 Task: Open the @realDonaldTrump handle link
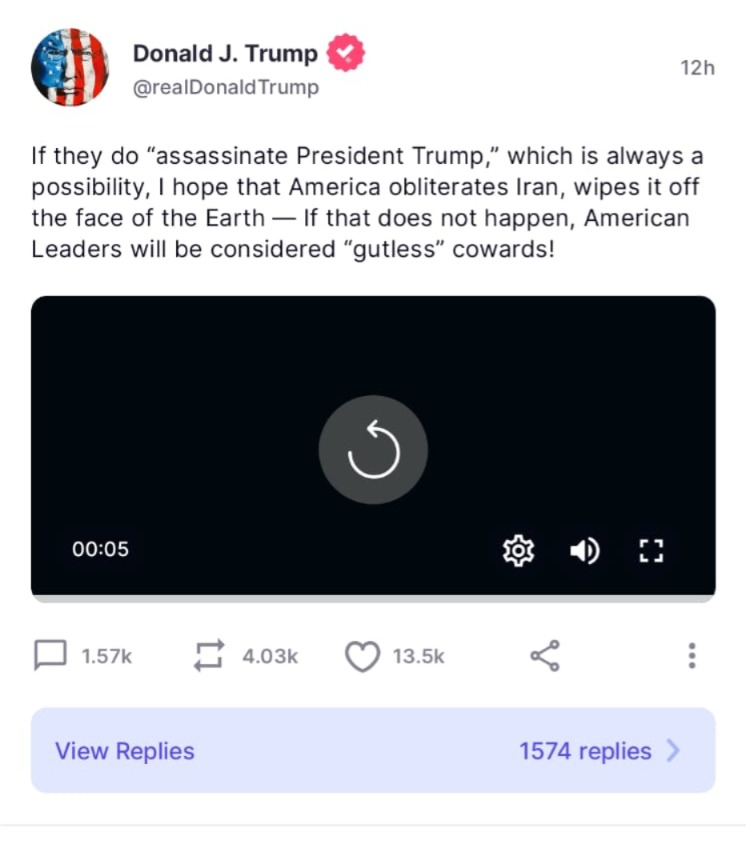tap(226, 88)
